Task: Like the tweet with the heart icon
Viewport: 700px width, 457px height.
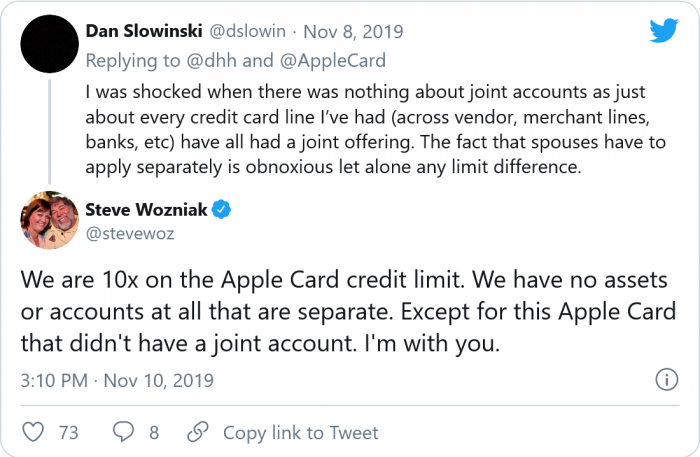Action: (x=34, y=432)
